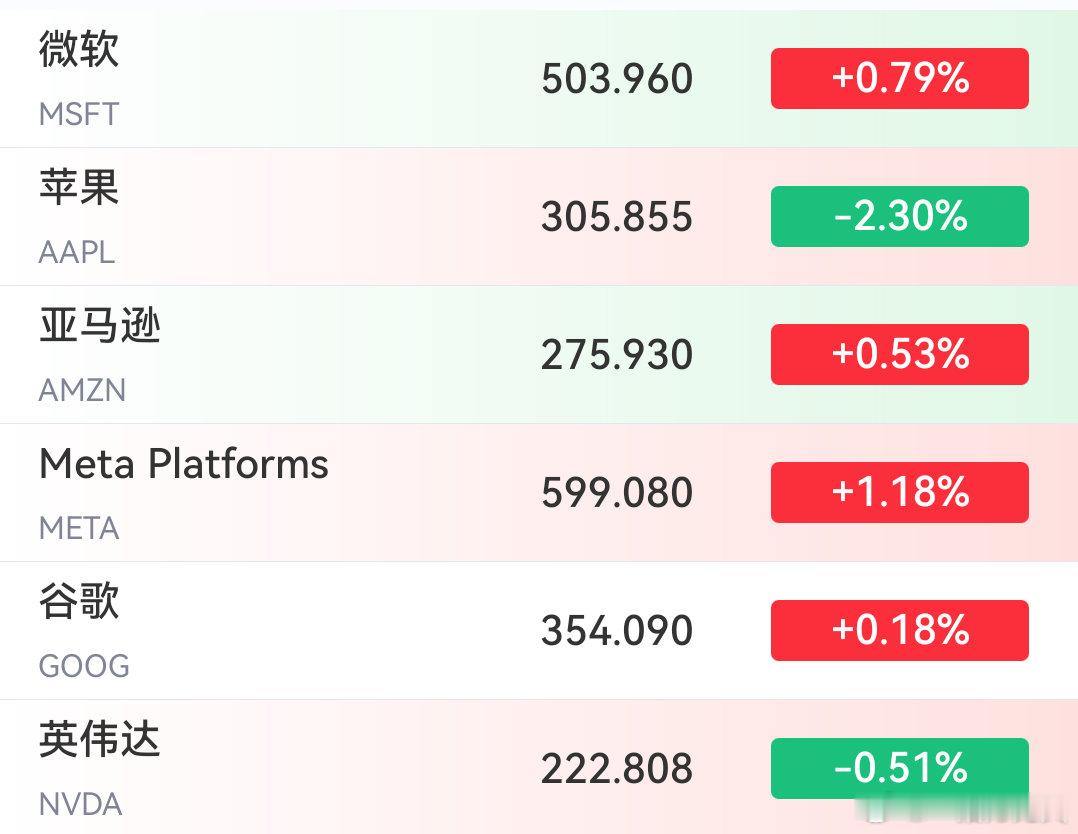Click the +1.18% red badge for META
1078x834 pixels.
899,493
